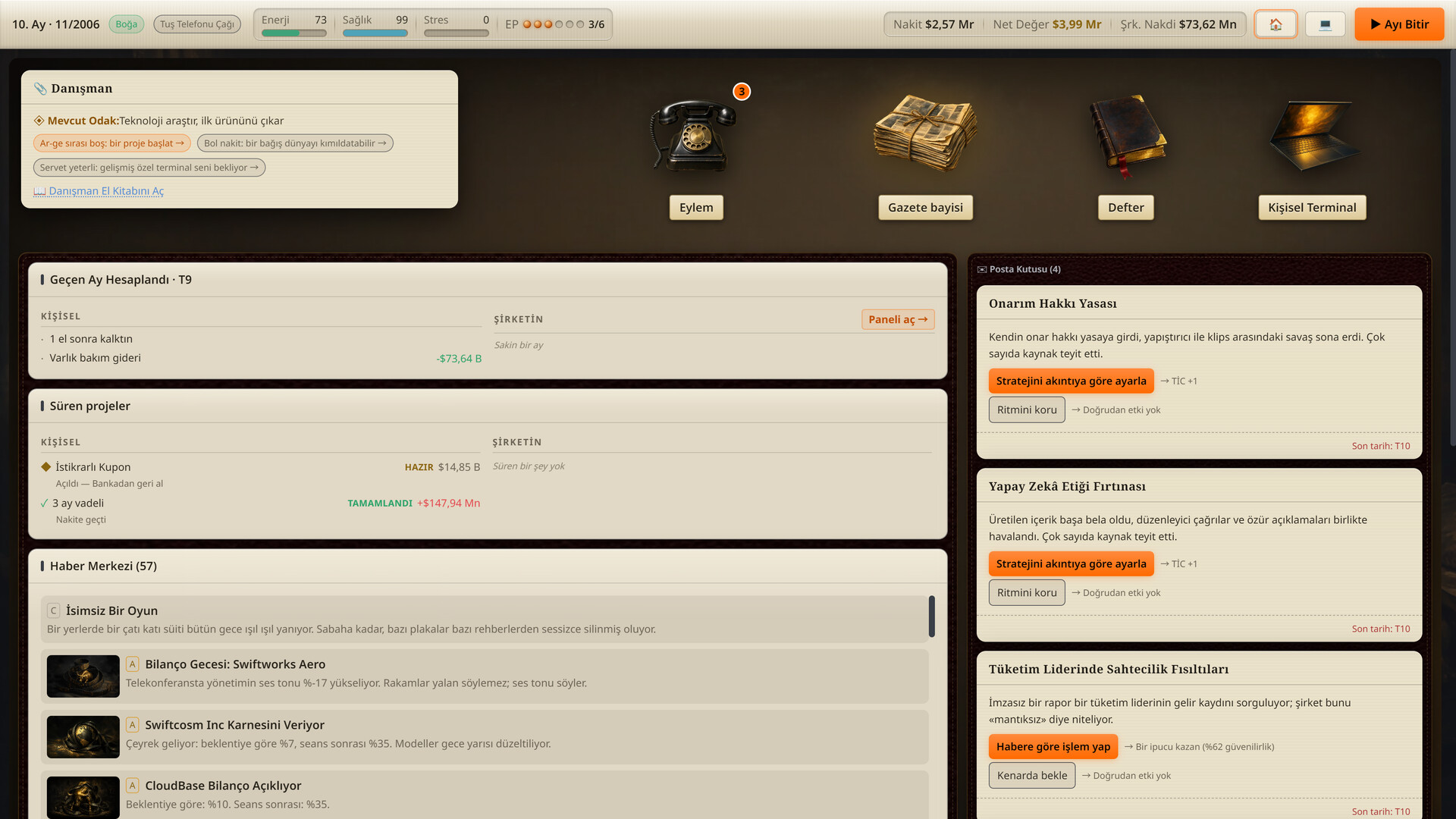This screenshot has width=1456, height=819.
Task: Click the Ayı Bitir button
Action: (1399, 24)
